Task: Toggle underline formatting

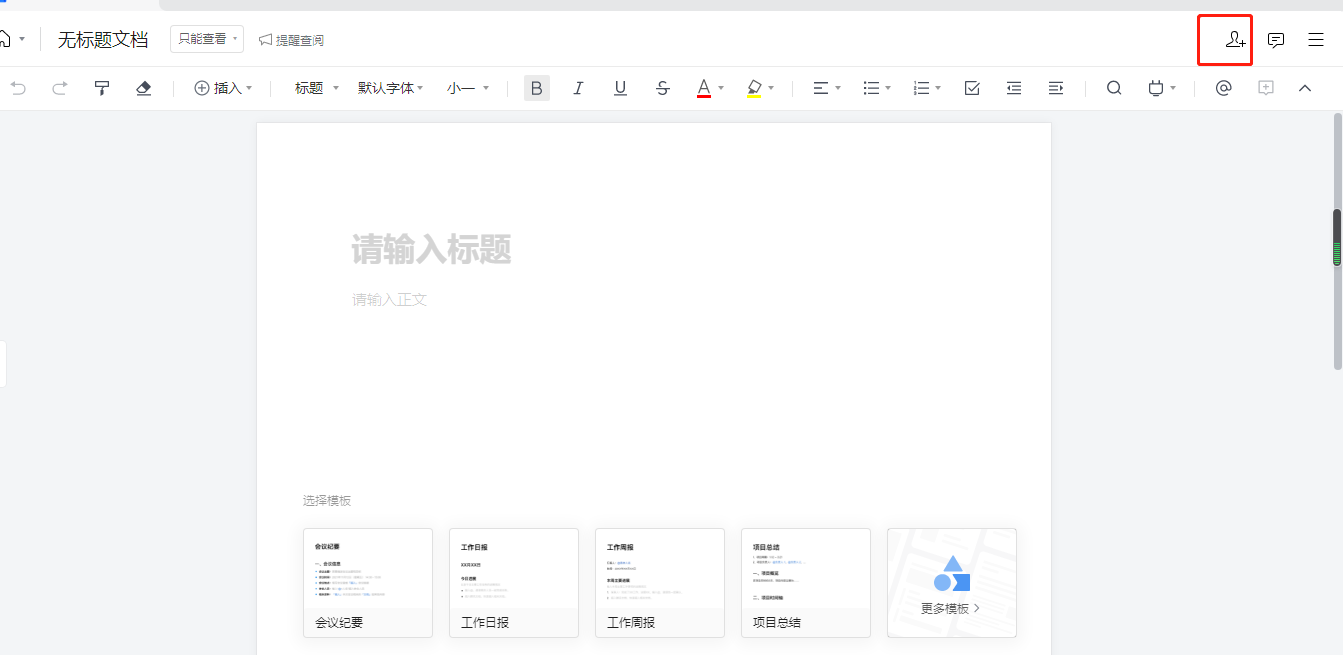Action: 620,88
